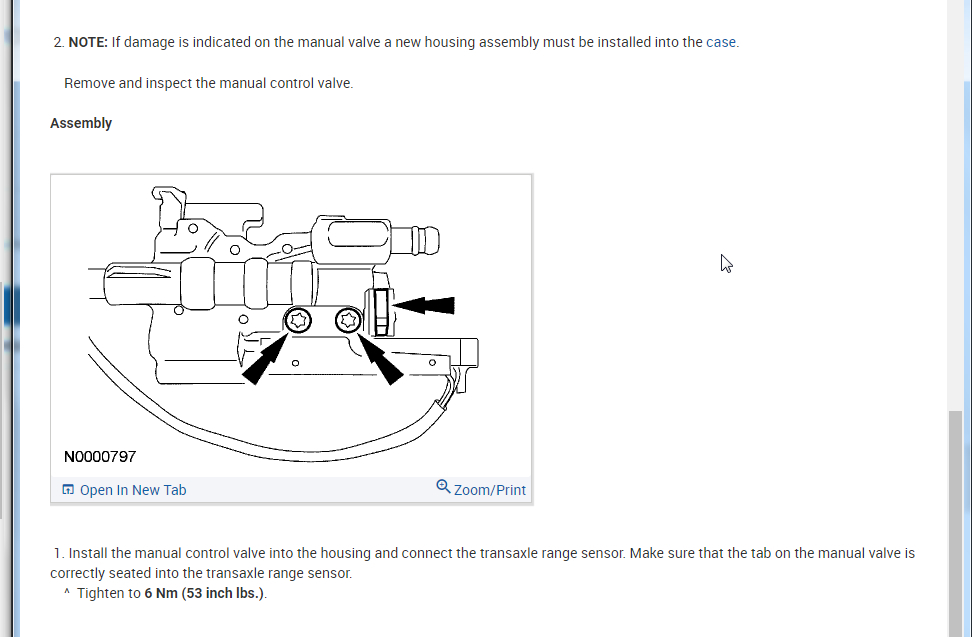Click the left Torx bolt in diagram
This screenshot has height=637, width=972.
tap(298, 320)
